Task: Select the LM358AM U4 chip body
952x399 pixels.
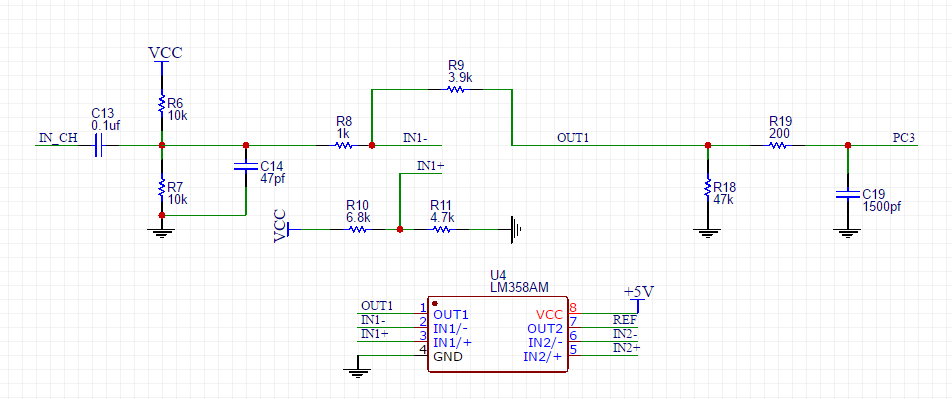Action: 498,334
